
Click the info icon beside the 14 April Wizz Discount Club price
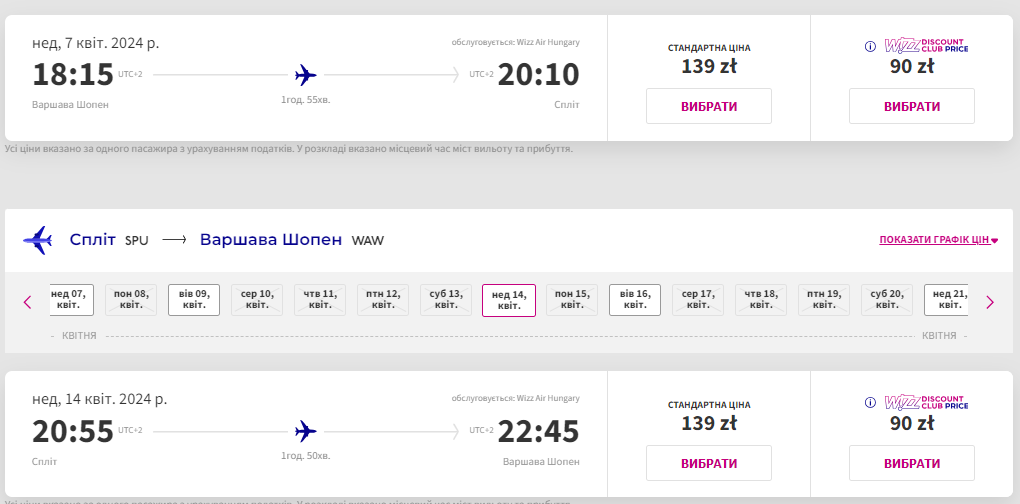pos(870,402)
